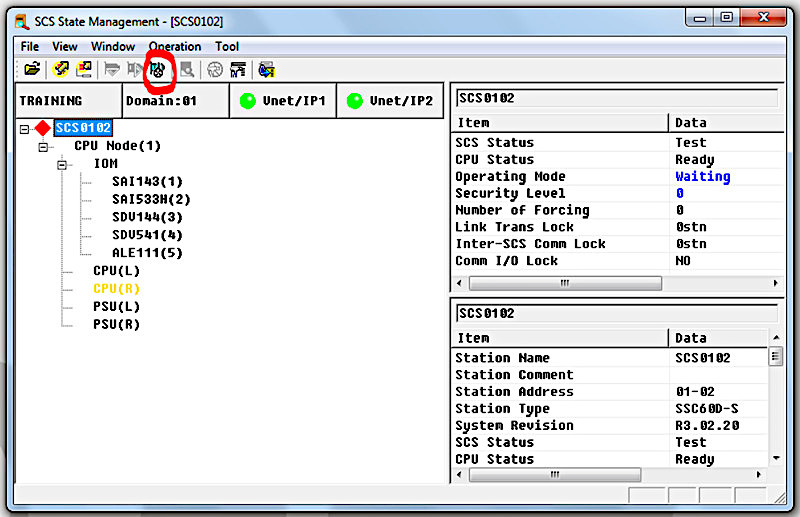This screenshot has height=517, width=800.
Task: Select module SAI533H(2)
Action: coord(151,200)
